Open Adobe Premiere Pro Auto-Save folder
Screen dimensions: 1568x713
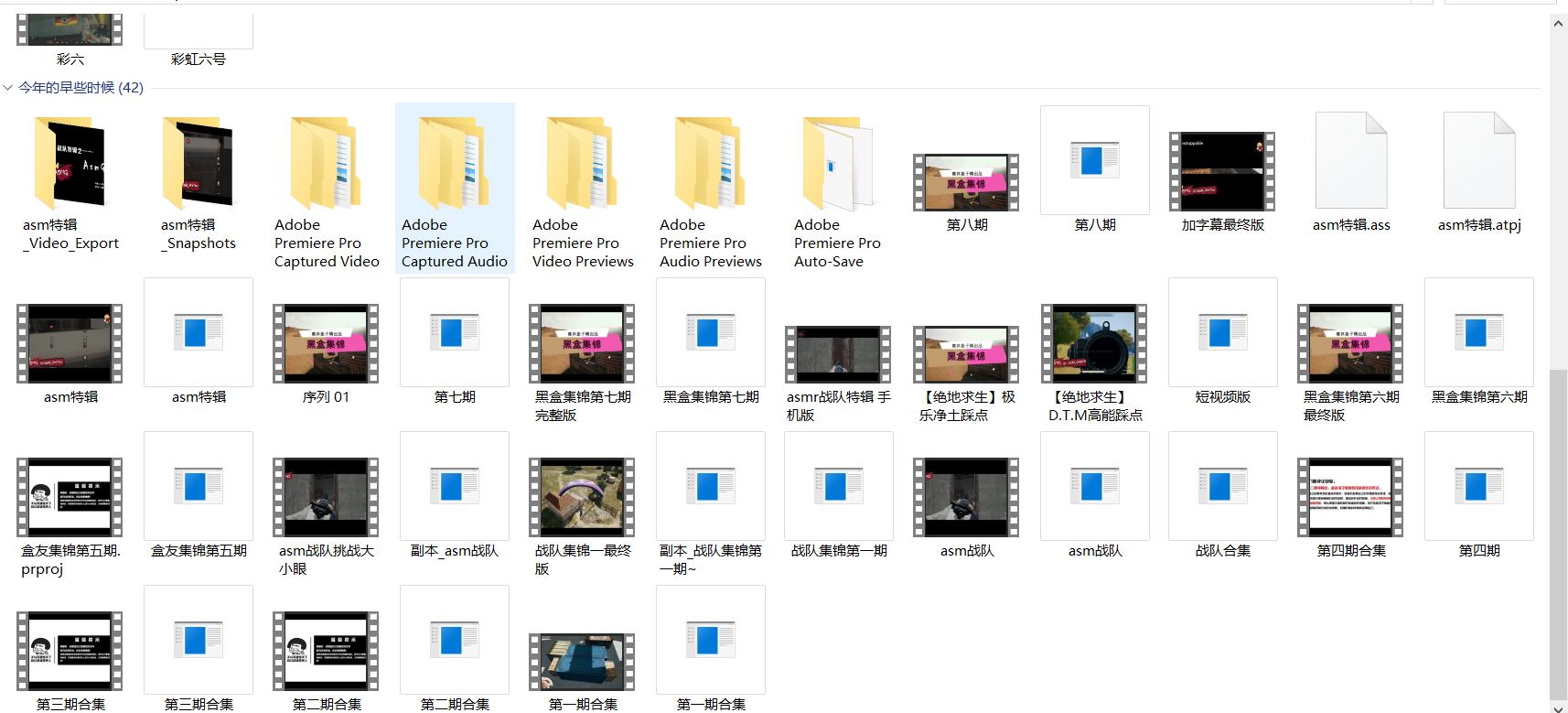(837, 165)
